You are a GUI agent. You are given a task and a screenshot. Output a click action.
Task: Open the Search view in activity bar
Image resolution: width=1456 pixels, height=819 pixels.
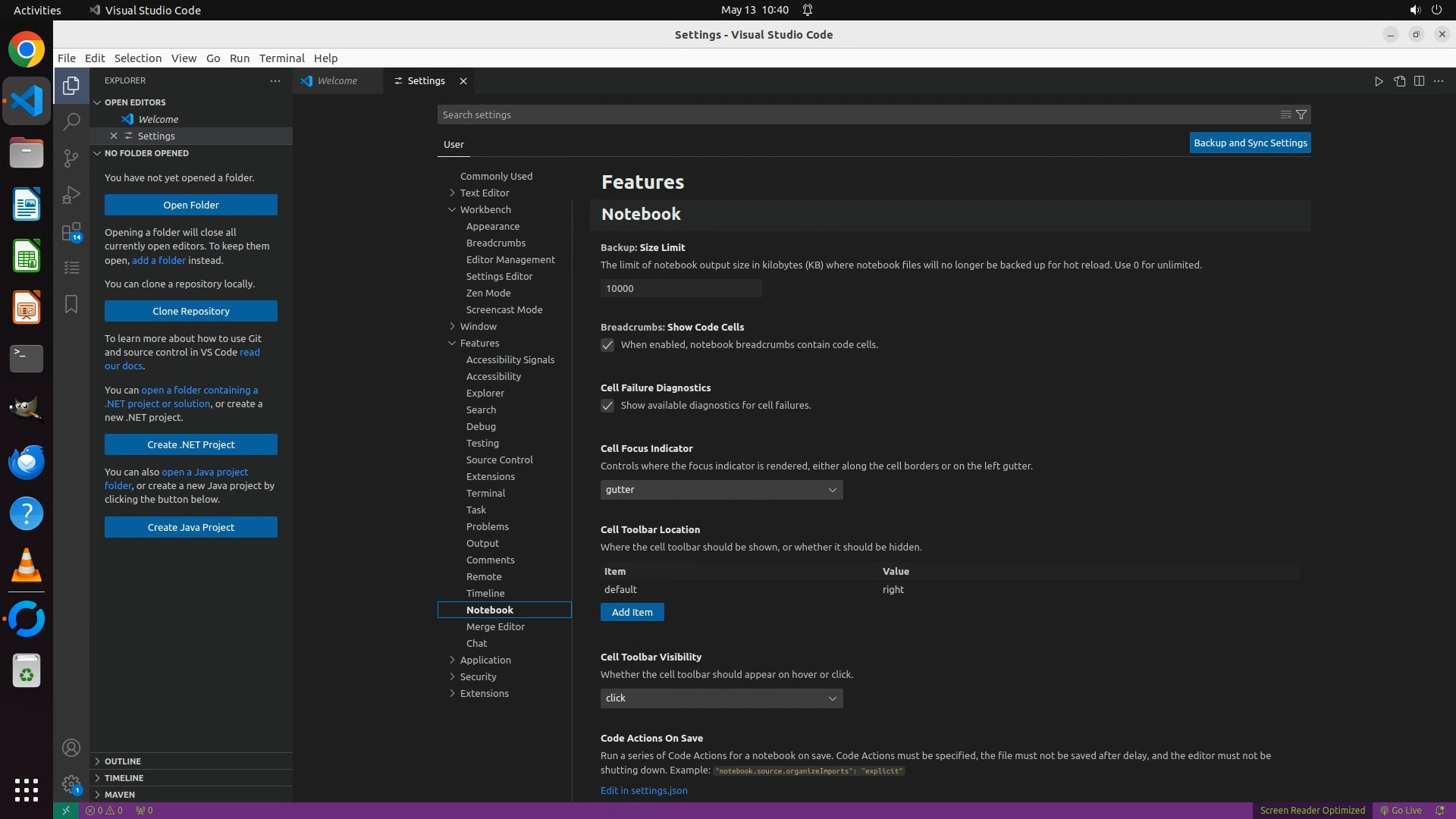click(x=71, y=121)
